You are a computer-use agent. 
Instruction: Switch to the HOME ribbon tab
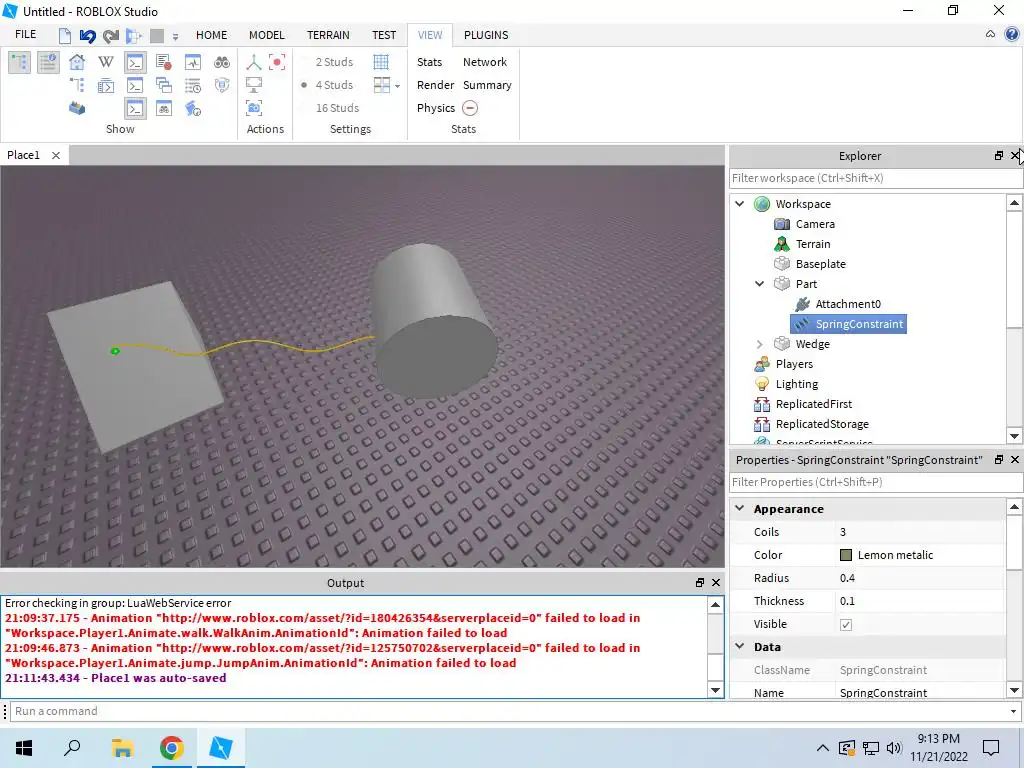click(212, 35)
